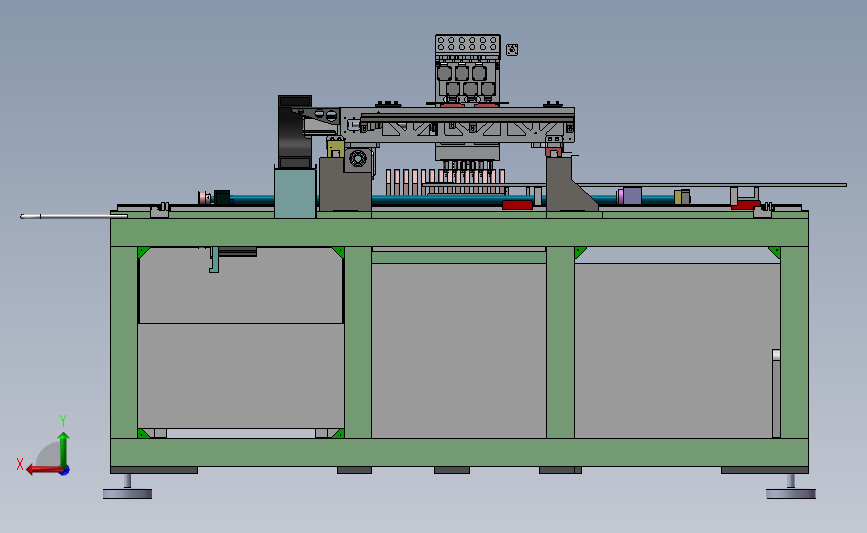Pick the black motor housing above teal box
The image size is (867, 533).
pos(295,132)
